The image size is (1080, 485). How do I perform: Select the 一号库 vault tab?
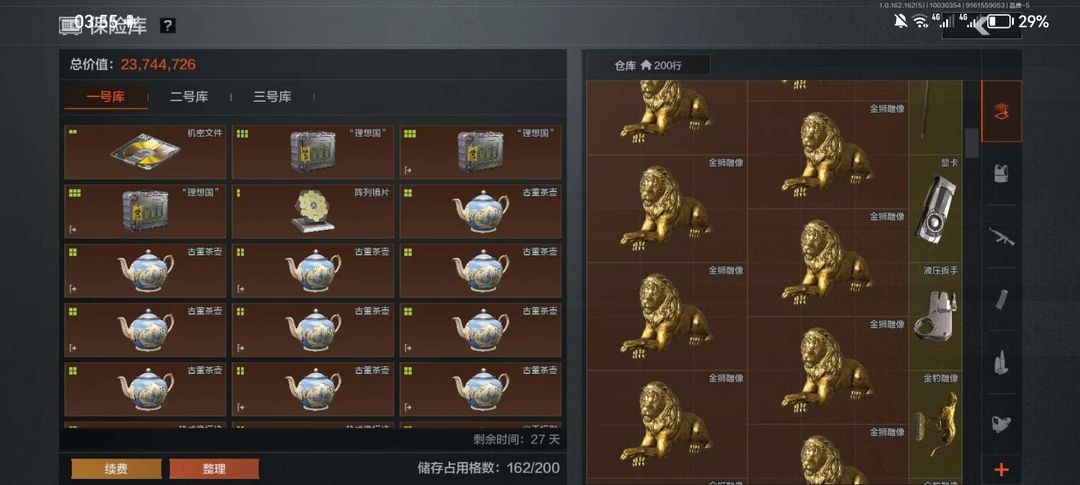pyautogui.click(x=105, y=97)
